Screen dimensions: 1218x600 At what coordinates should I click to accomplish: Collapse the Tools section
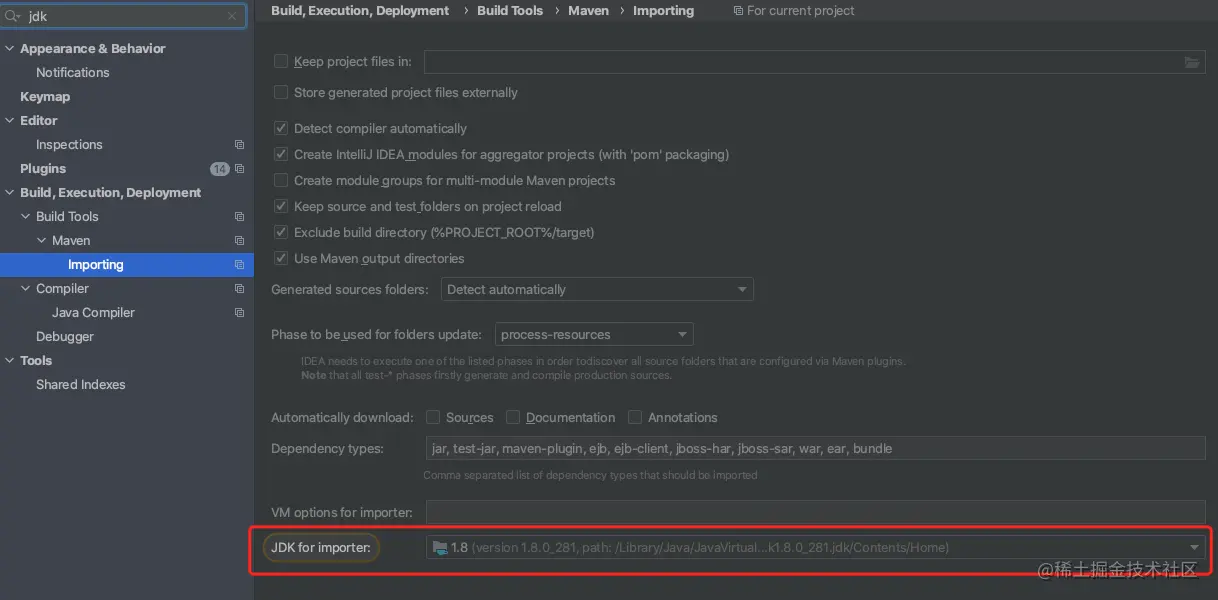(x=10, y=361)
